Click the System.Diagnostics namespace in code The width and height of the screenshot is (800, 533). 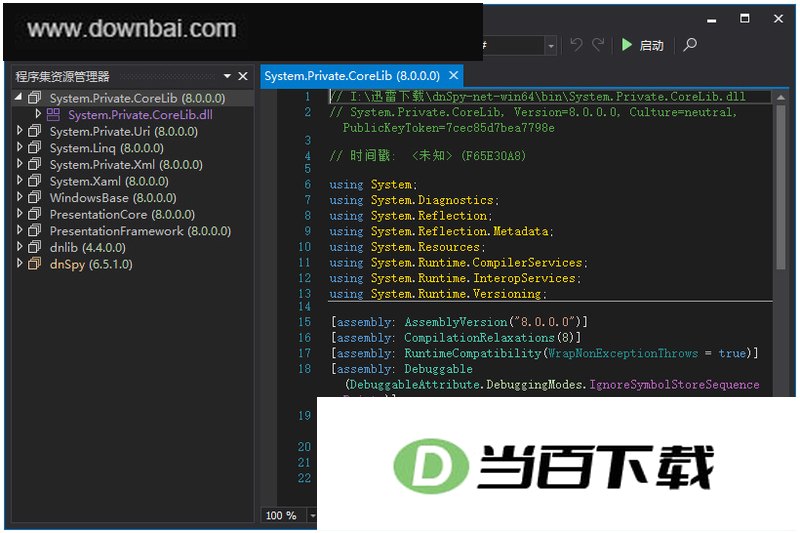point(432,200)
